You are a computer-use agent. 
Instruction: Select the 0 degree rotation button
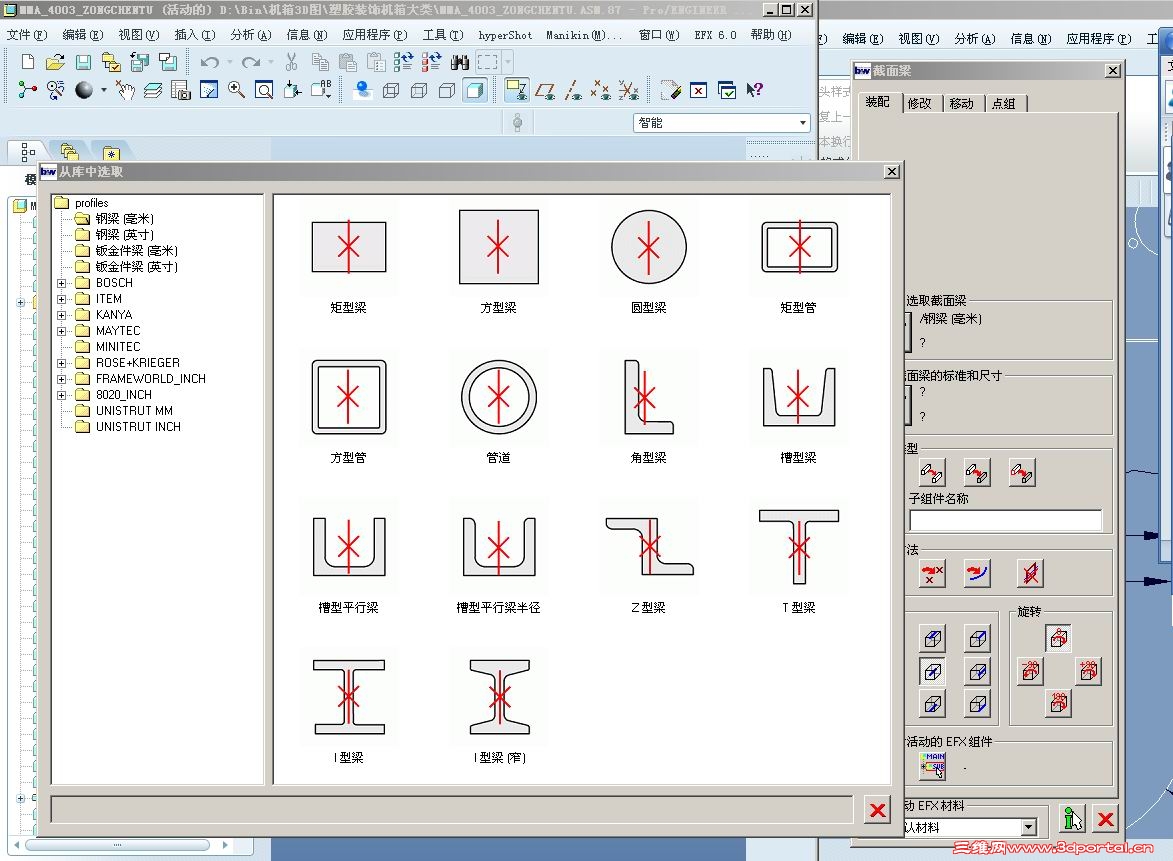tap(1059, 638)
